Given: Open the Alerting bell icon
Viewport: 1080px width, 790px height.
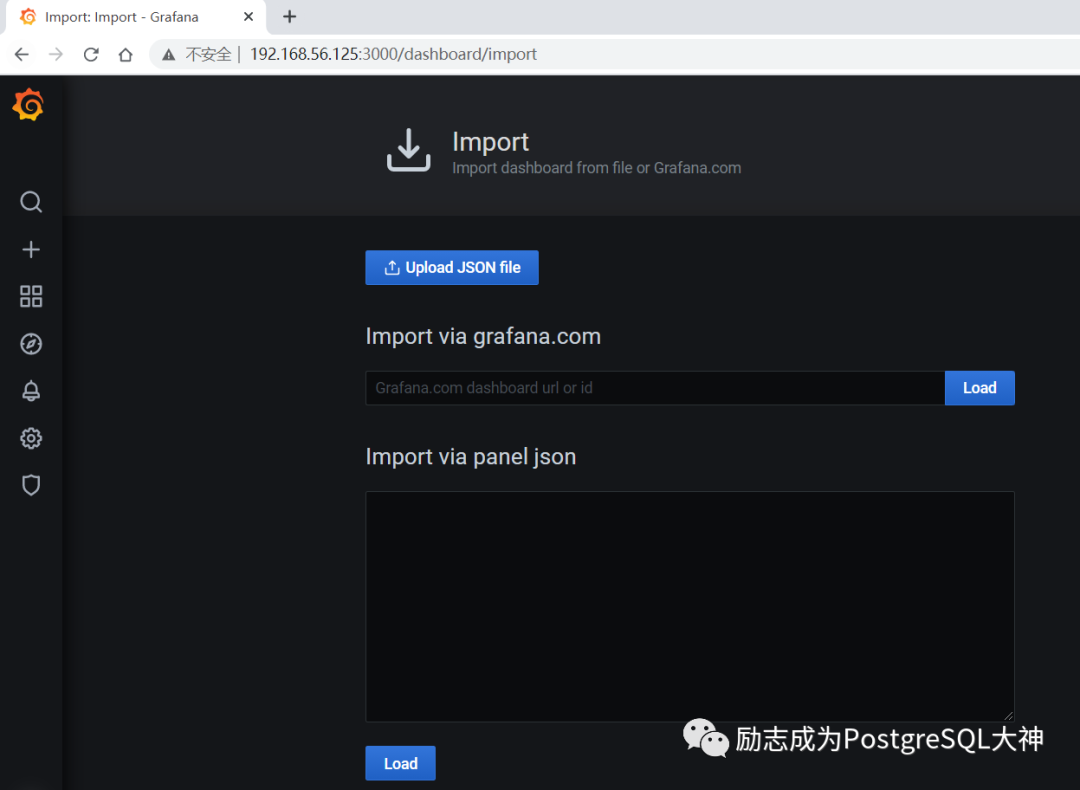Looking at the screenshot, I should click(x=31, y=391).
